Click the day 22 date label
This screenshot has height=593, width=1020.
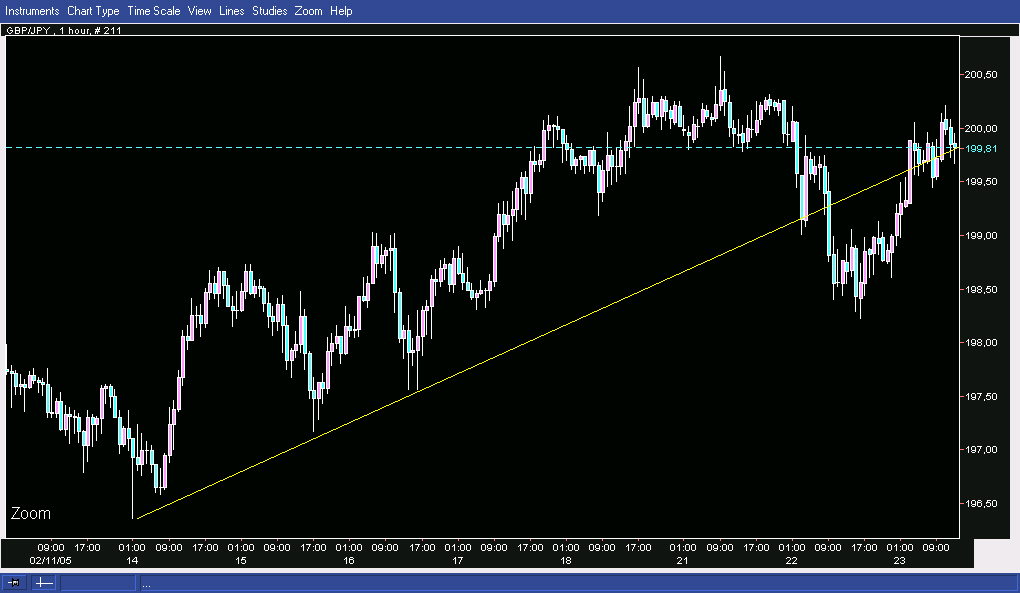(x=791, y=560)
